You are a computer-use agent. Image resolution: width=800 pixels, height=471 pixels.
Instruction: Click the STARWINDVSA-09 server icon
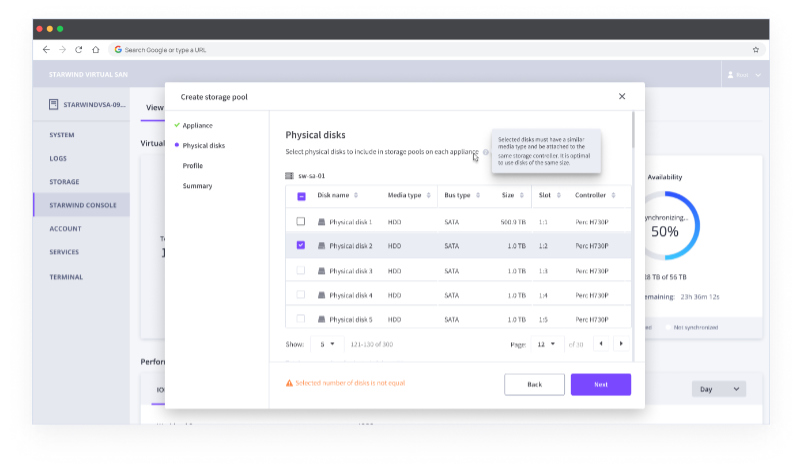54,105
